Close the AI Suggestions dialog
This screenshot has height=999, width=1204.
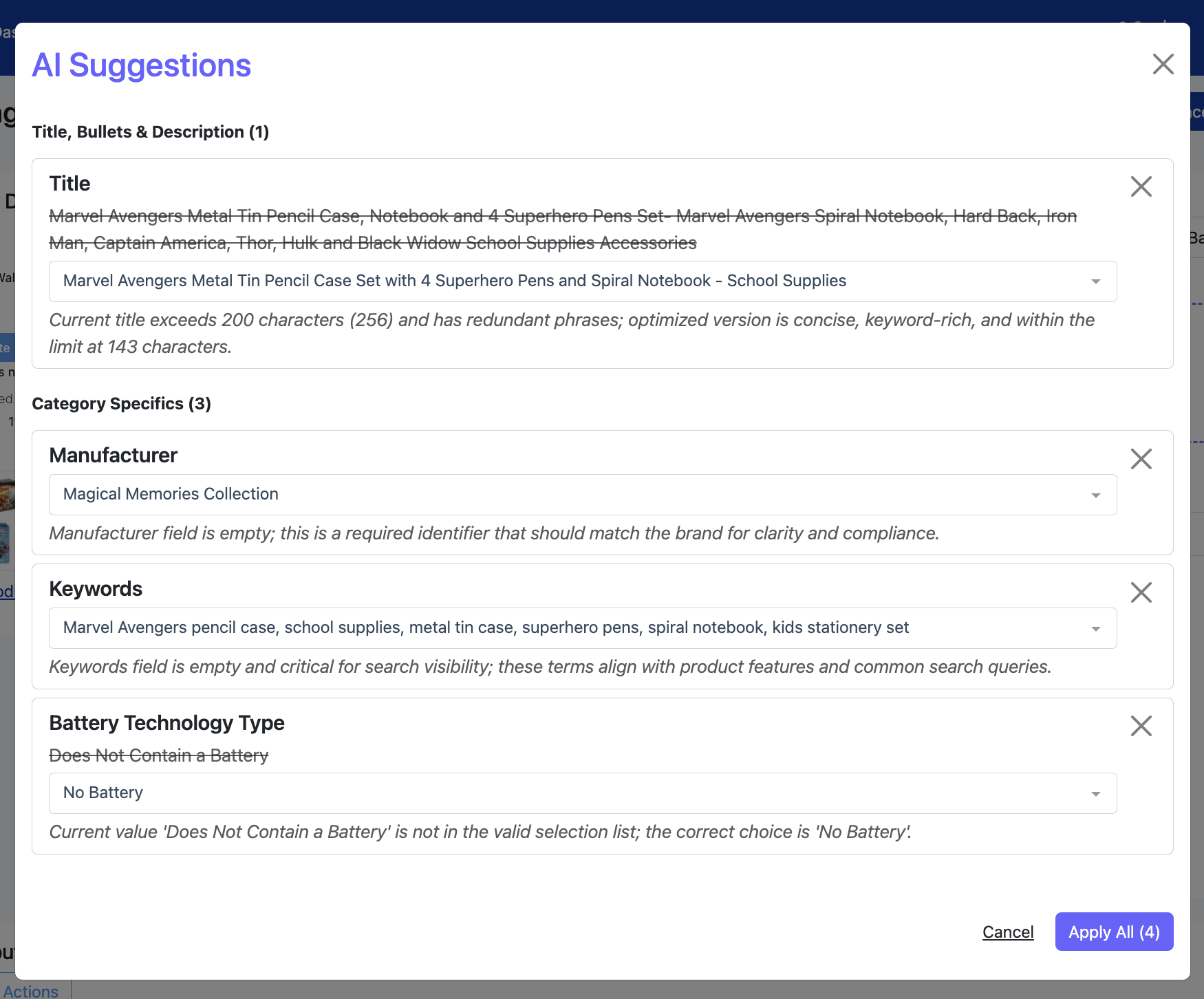[x=1163, y=64]
